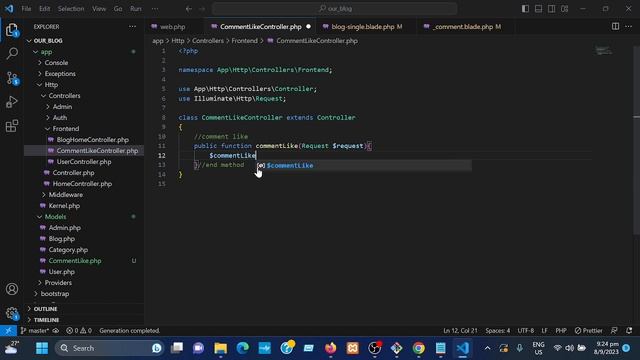The width and height of the screenshot is (640, 360).
Task: Open the Edit menu
Action: coord(44,9)
